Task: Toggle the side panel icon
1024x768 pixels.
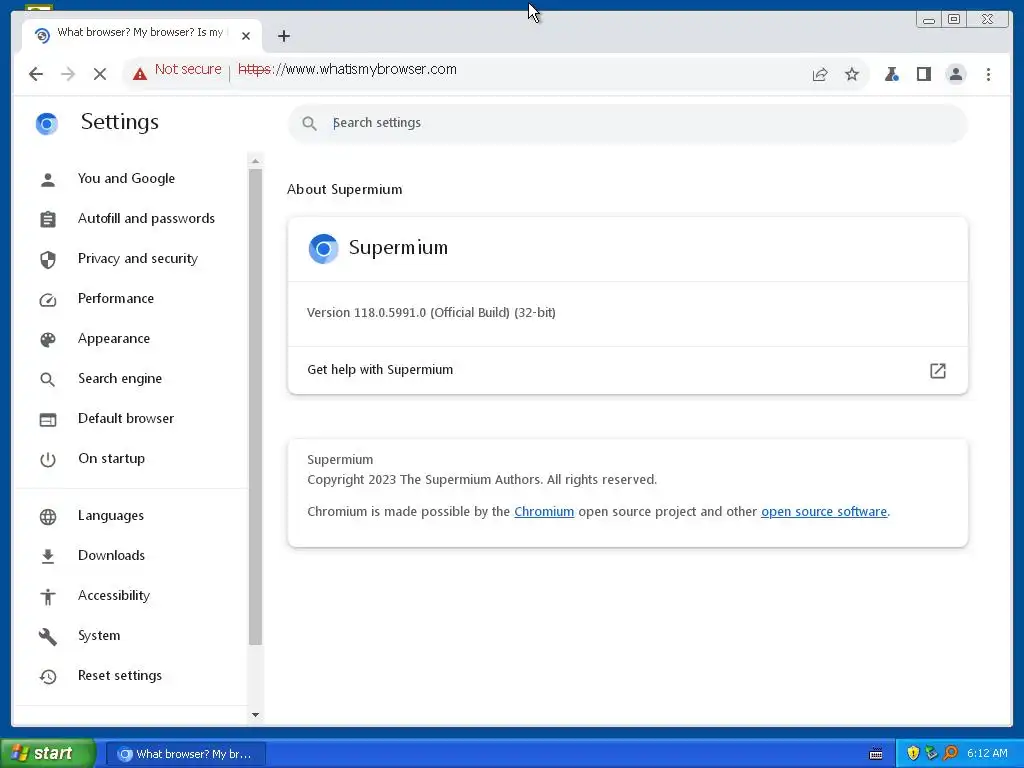Action: coord(923,74)
